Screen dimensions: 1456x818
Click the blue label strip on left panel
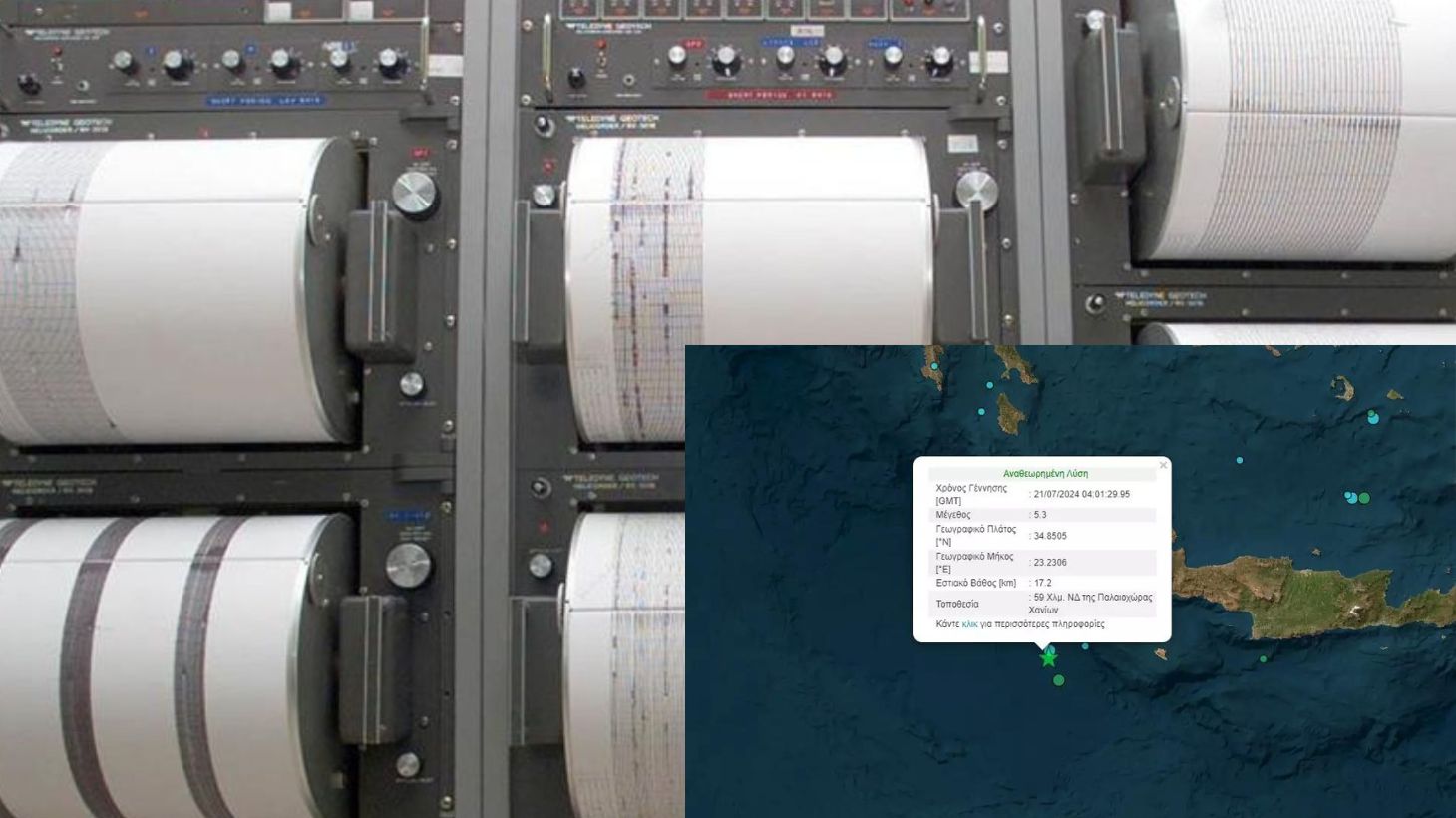[x=267, y=100]
